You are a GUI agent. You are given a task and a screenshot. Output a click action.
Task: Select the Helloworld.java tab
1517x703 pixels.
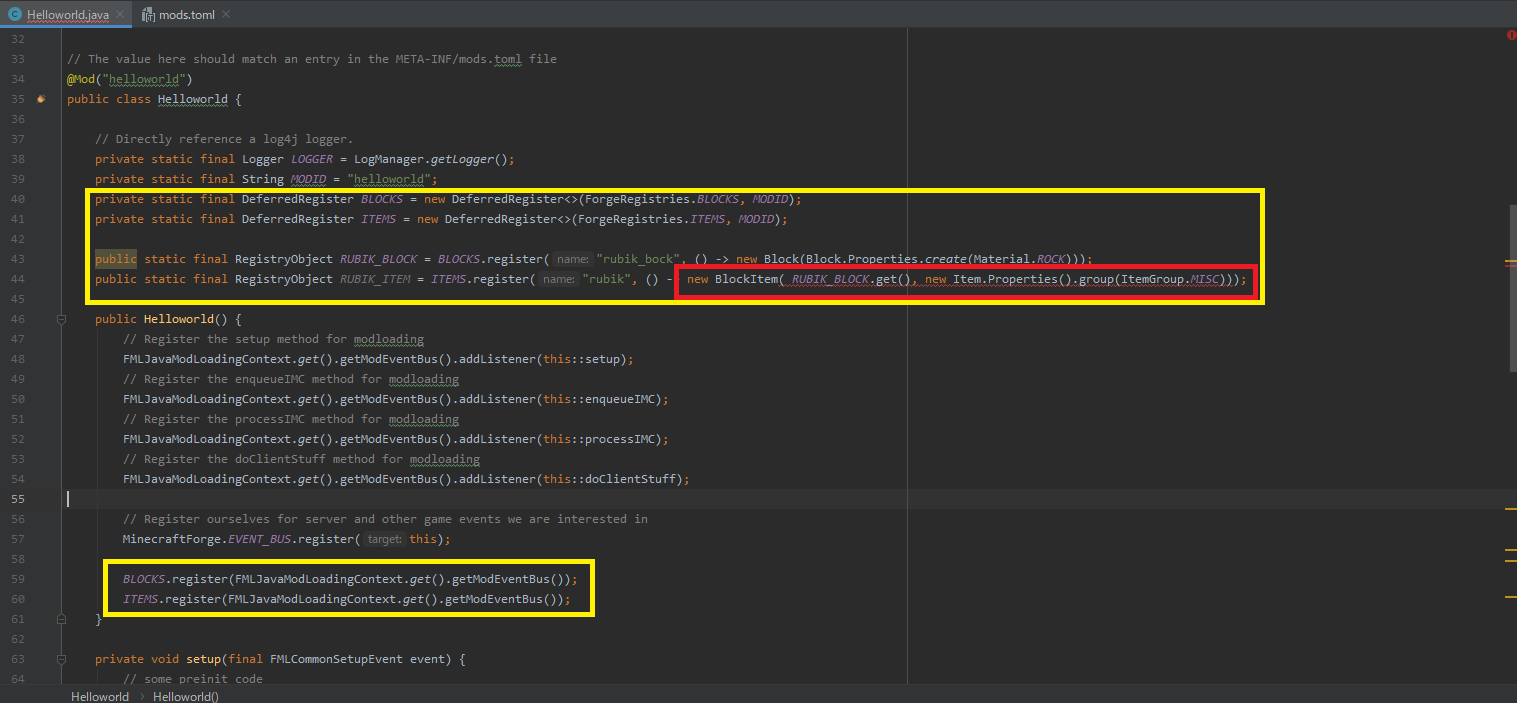pos(67,14)
